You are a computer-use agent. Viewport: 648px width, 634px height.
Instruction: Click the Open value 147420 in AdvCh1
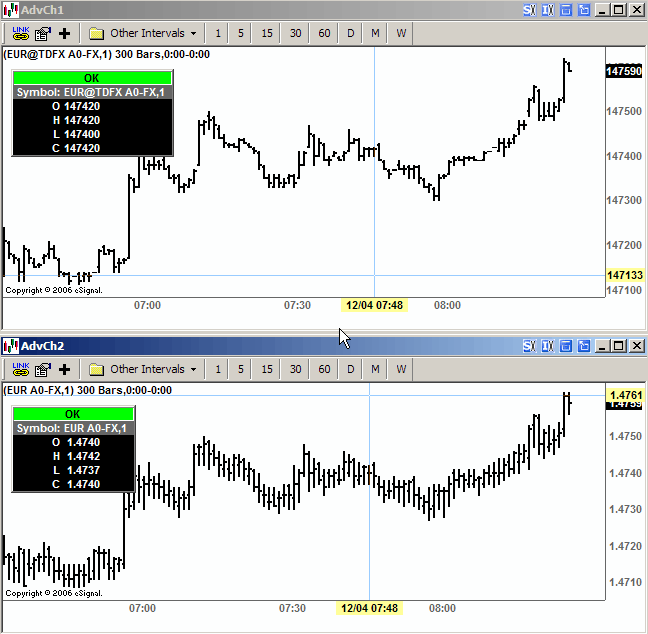pos(82,107)
